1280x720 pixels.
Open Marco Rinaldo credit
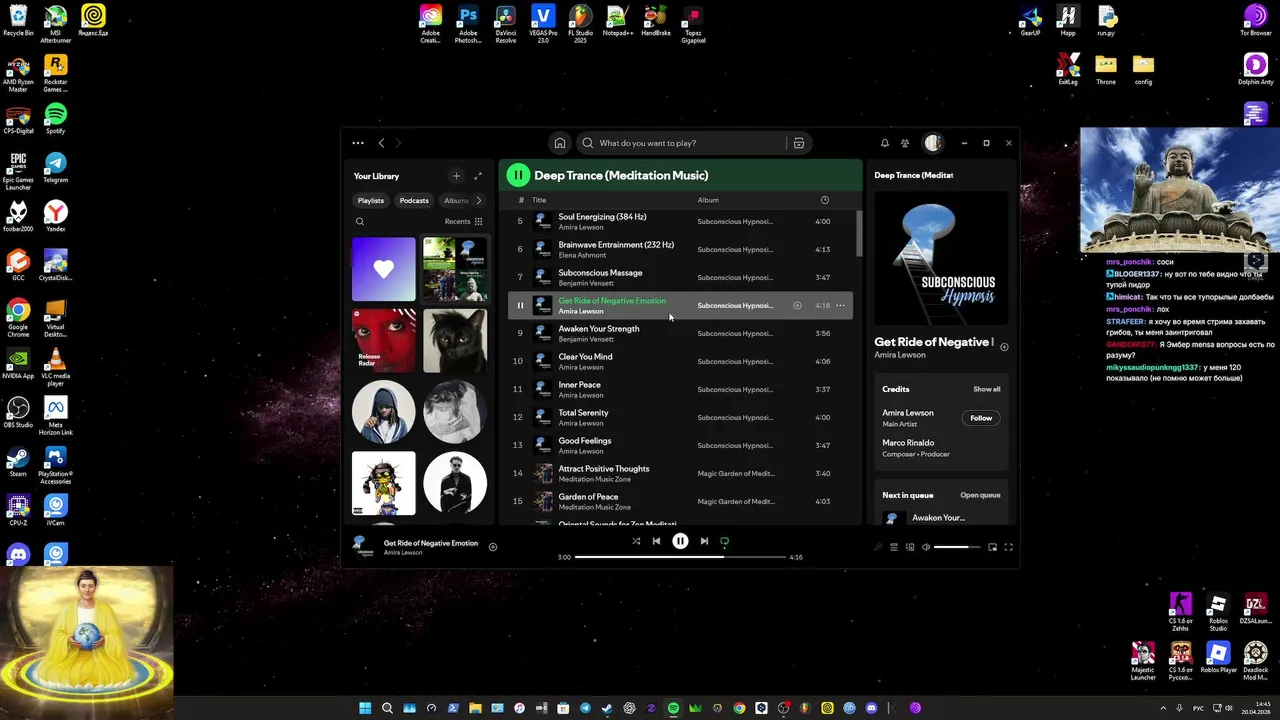tap(908, 443)
